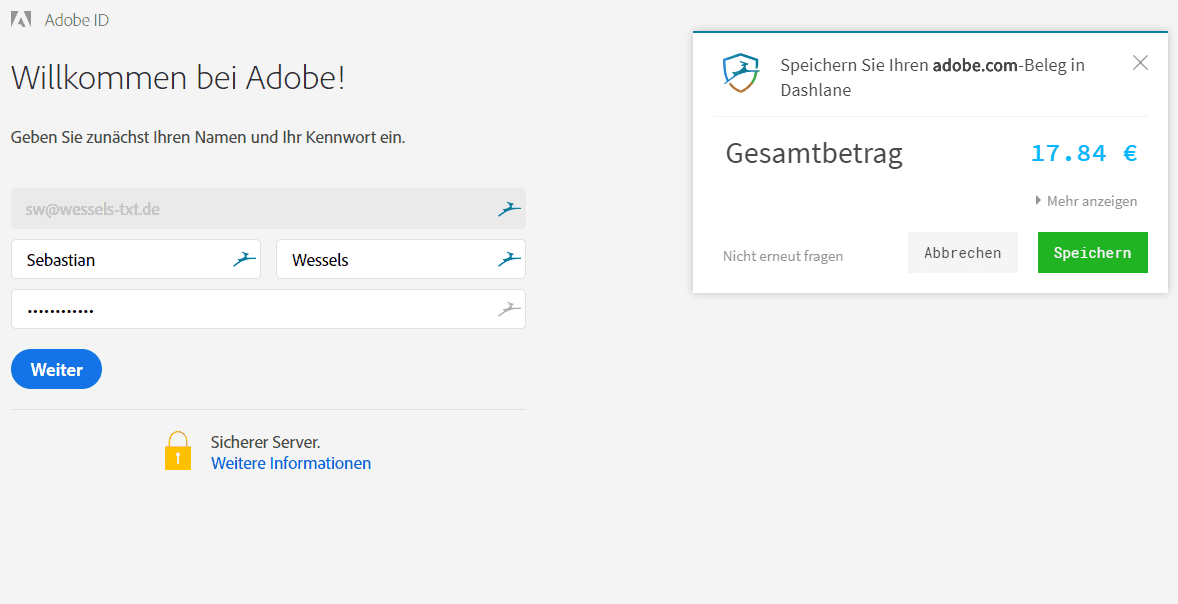Open the Weitere Informationen link

click(291, 464)
